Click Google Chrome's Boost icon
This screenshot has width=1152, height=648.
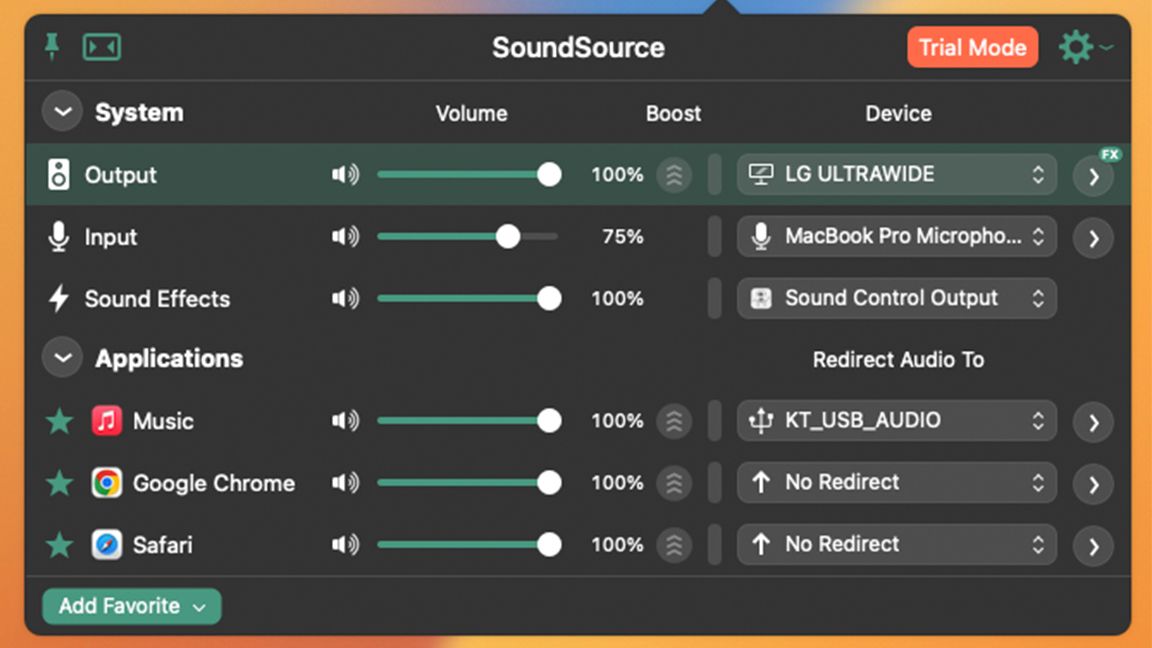click(674, 483)
